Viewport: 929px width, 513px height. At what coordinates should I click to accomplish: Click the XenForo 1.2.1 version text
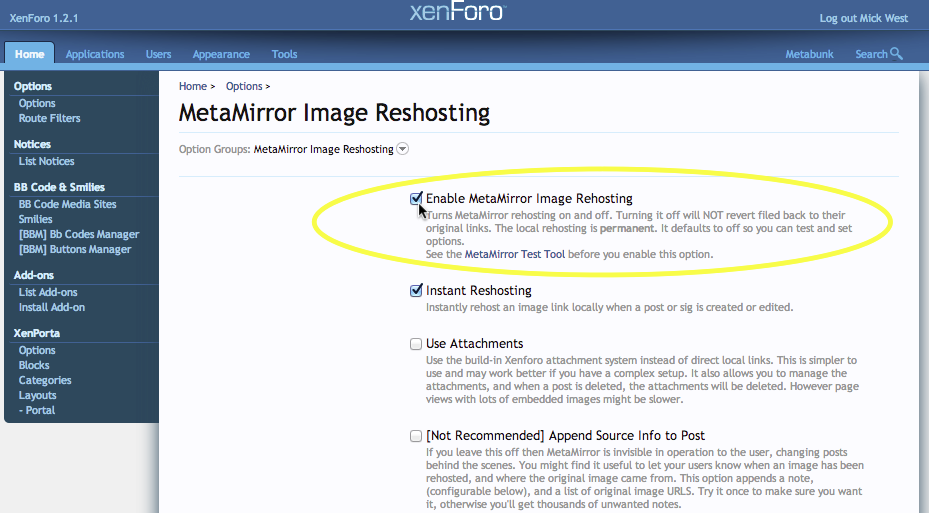pos(44,18)
